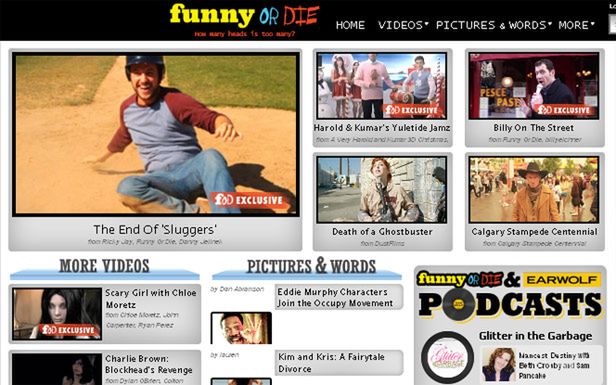Click Death of a Ghostbuster title

[x=382, y=232]
